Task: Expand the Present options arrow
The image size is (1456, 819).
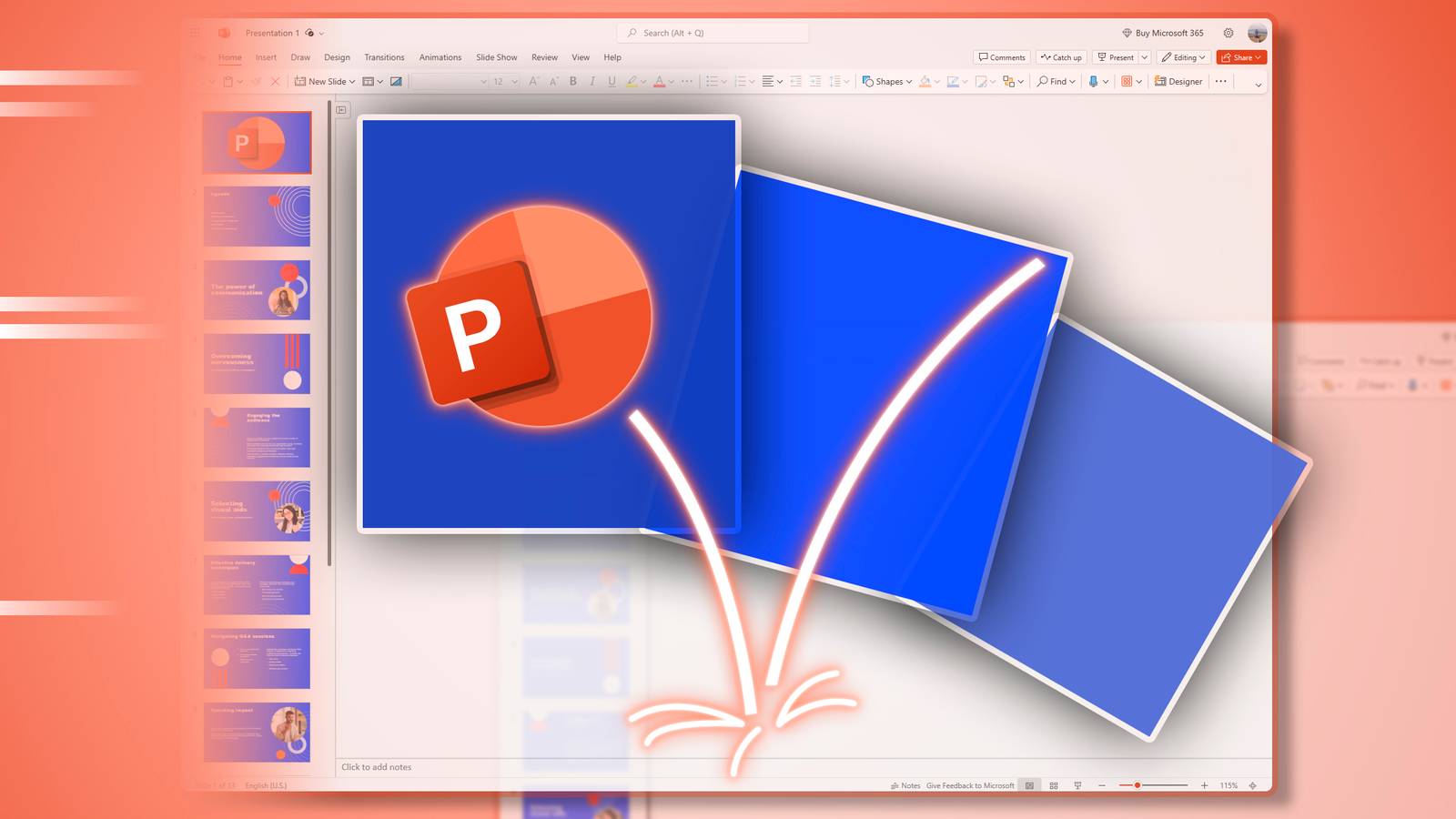Action: pyautogui.click(x=1145, y=57)
